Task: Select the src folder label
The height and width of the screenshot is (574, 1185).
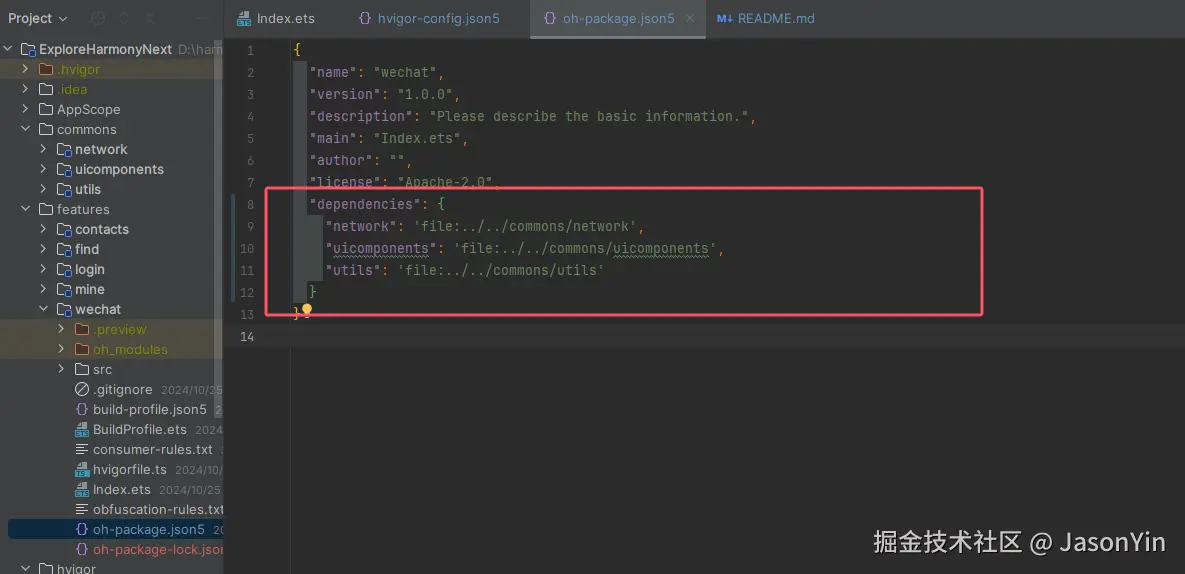Action: click(102, 369)
